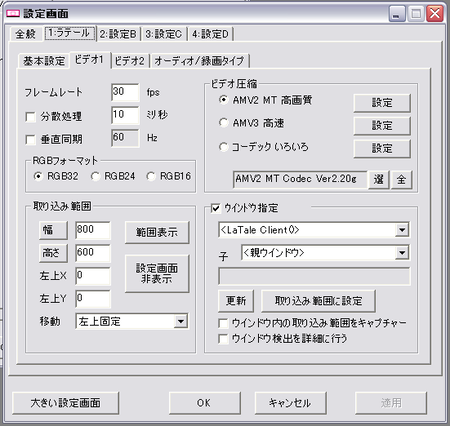Minimize the 設定画面 window

point(397,14)
